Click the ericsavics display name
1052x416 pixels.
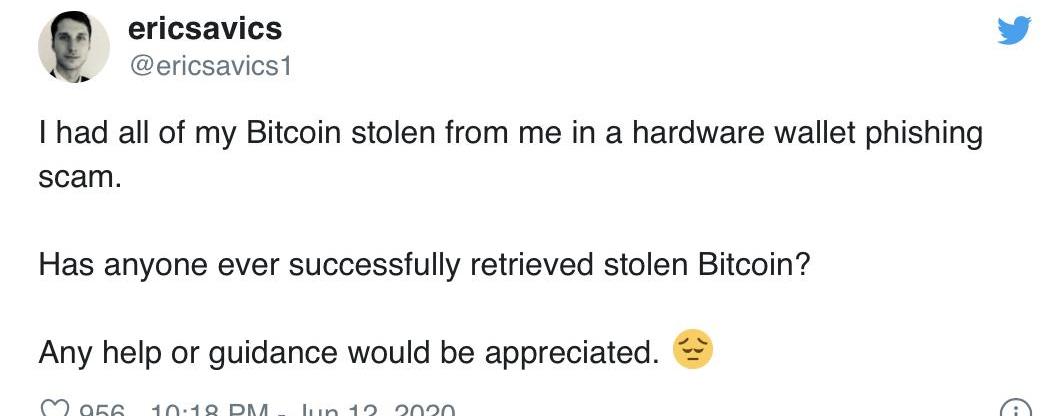(x=205, y=30)
